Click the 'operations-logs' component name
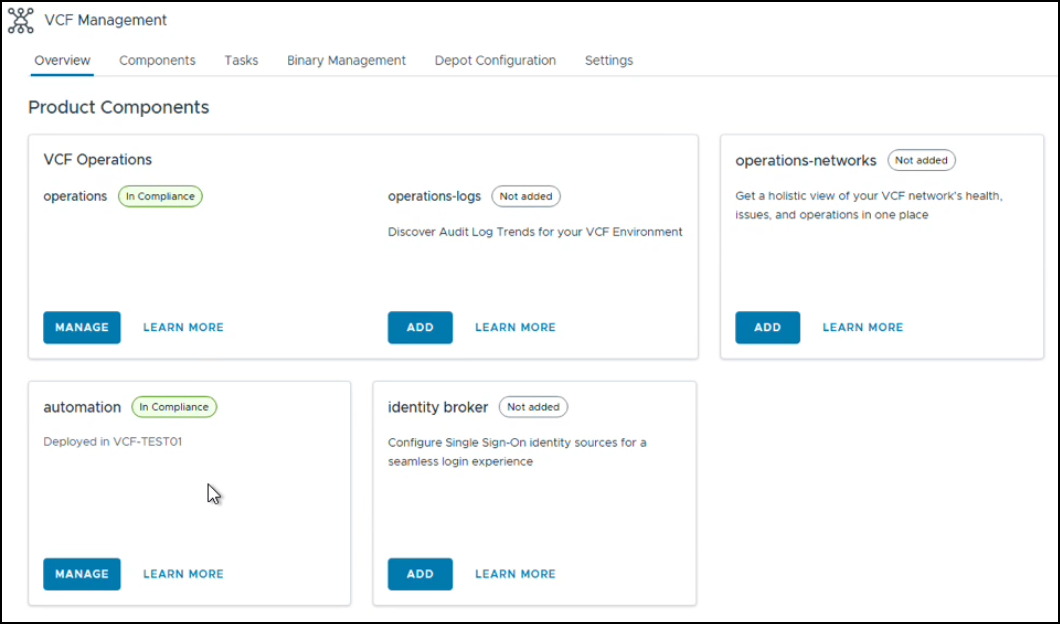This screenshot has width=1060, height=624. 434,196
